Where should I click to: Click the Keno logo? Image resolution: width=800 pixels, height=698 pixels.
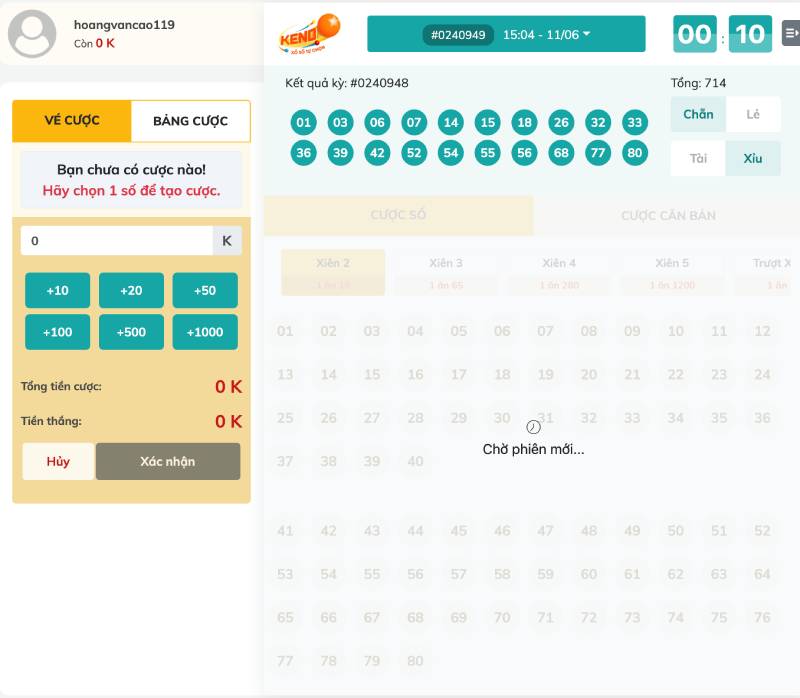(x=309, y=35)
